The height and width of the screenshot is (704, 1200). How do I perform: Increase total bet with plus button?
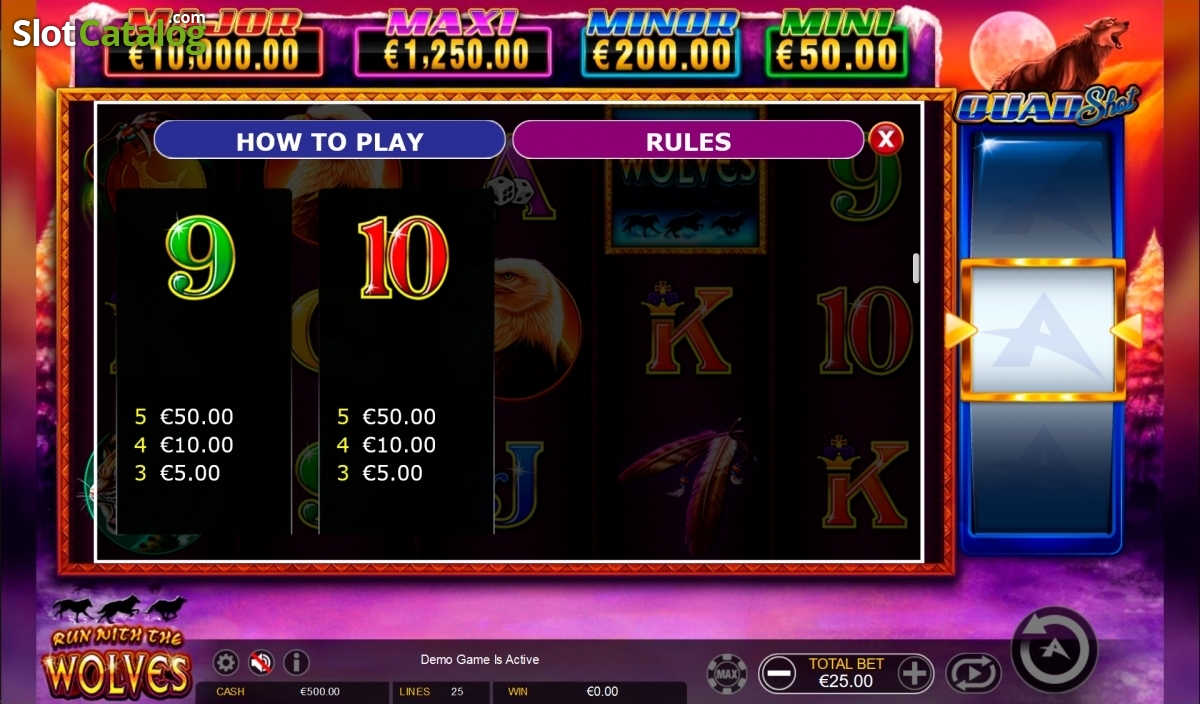(x=915, y=673)
